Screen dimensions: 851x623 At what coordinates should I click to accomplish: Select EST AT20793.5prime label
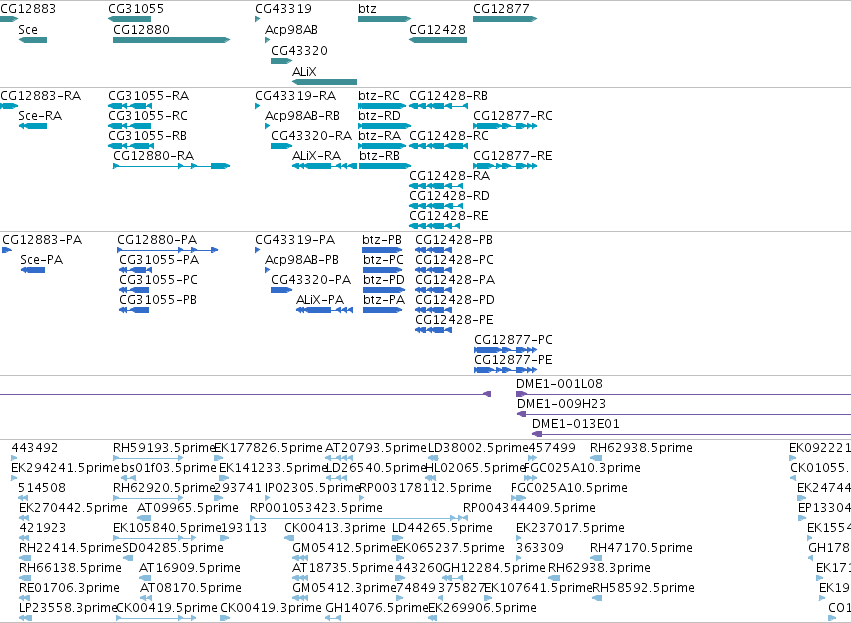[376, 448]
